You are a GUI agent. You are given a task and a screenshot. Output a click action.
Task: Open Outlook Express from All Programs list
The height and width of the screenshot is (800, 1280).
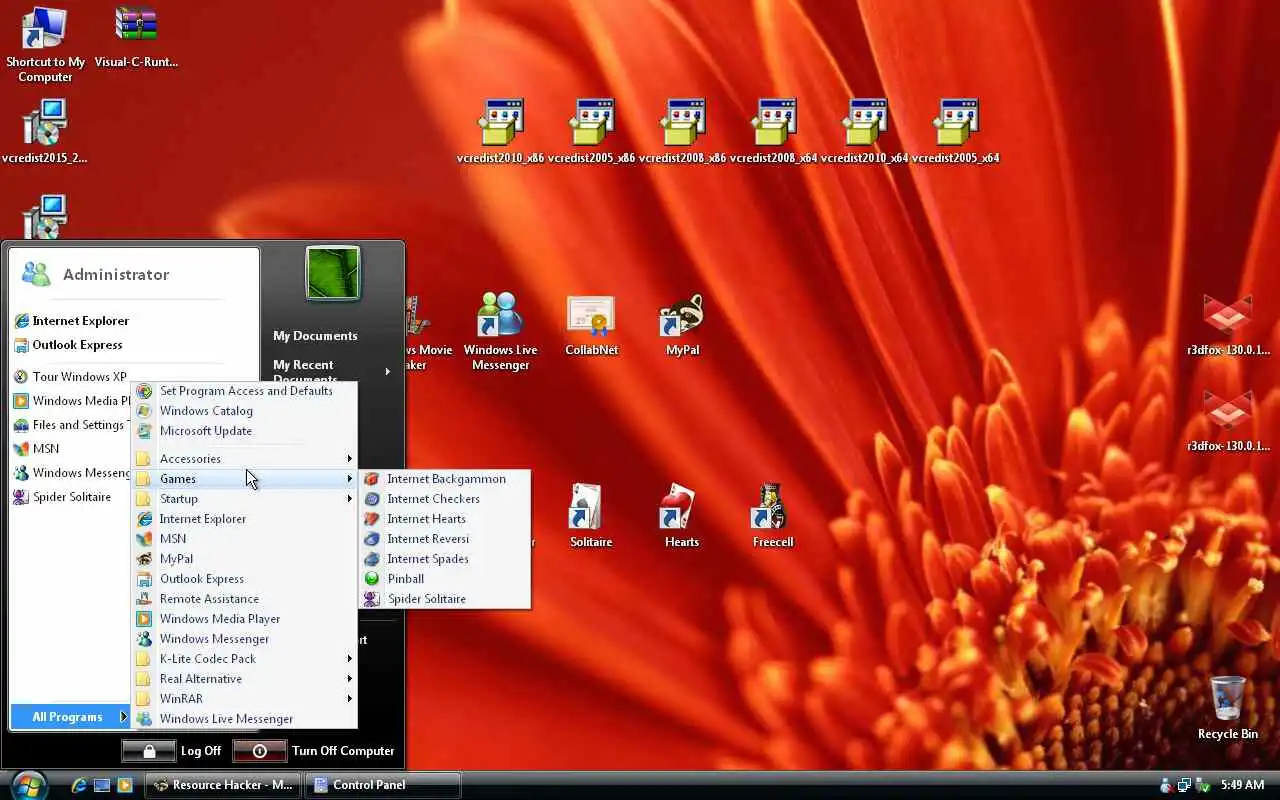(245, 579)
